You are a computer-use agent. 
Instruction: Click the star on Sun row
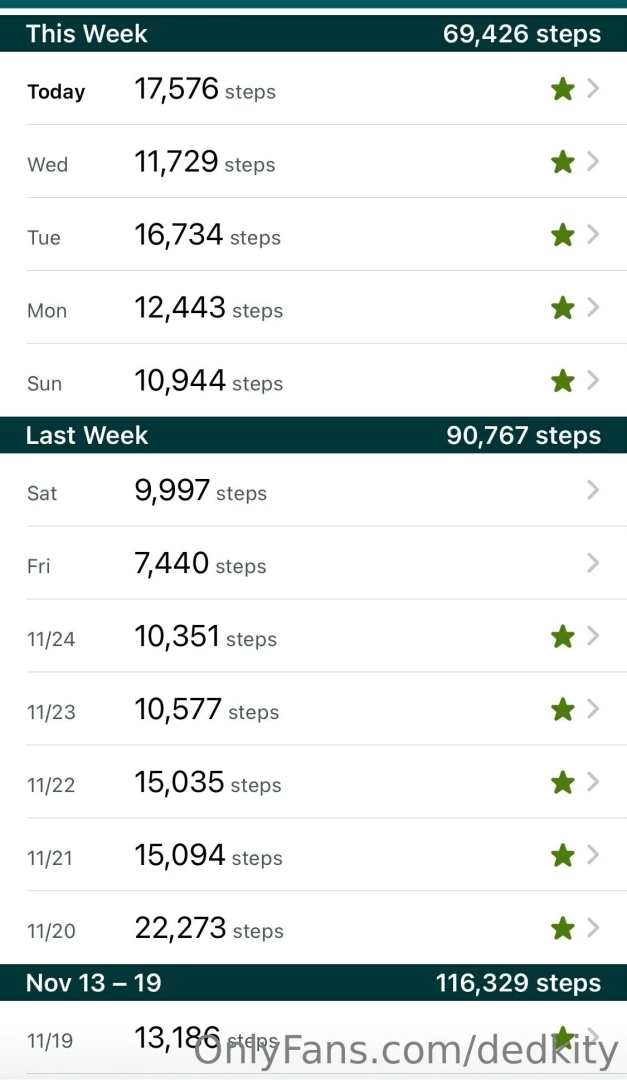[x=563, y=381]
